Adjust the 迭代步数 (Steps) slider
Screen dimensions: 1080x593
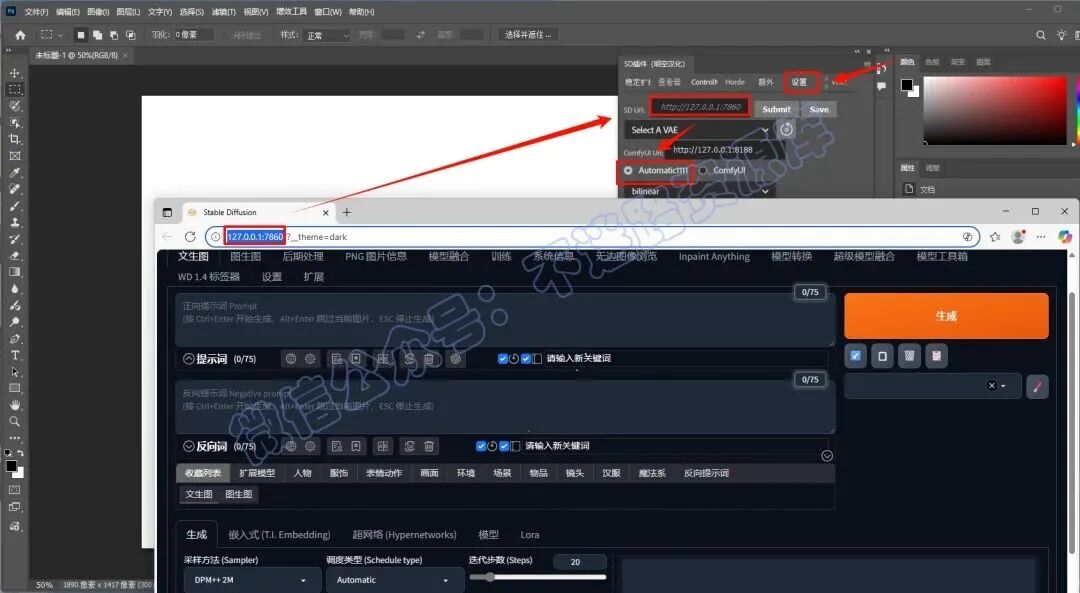[537, 577]
